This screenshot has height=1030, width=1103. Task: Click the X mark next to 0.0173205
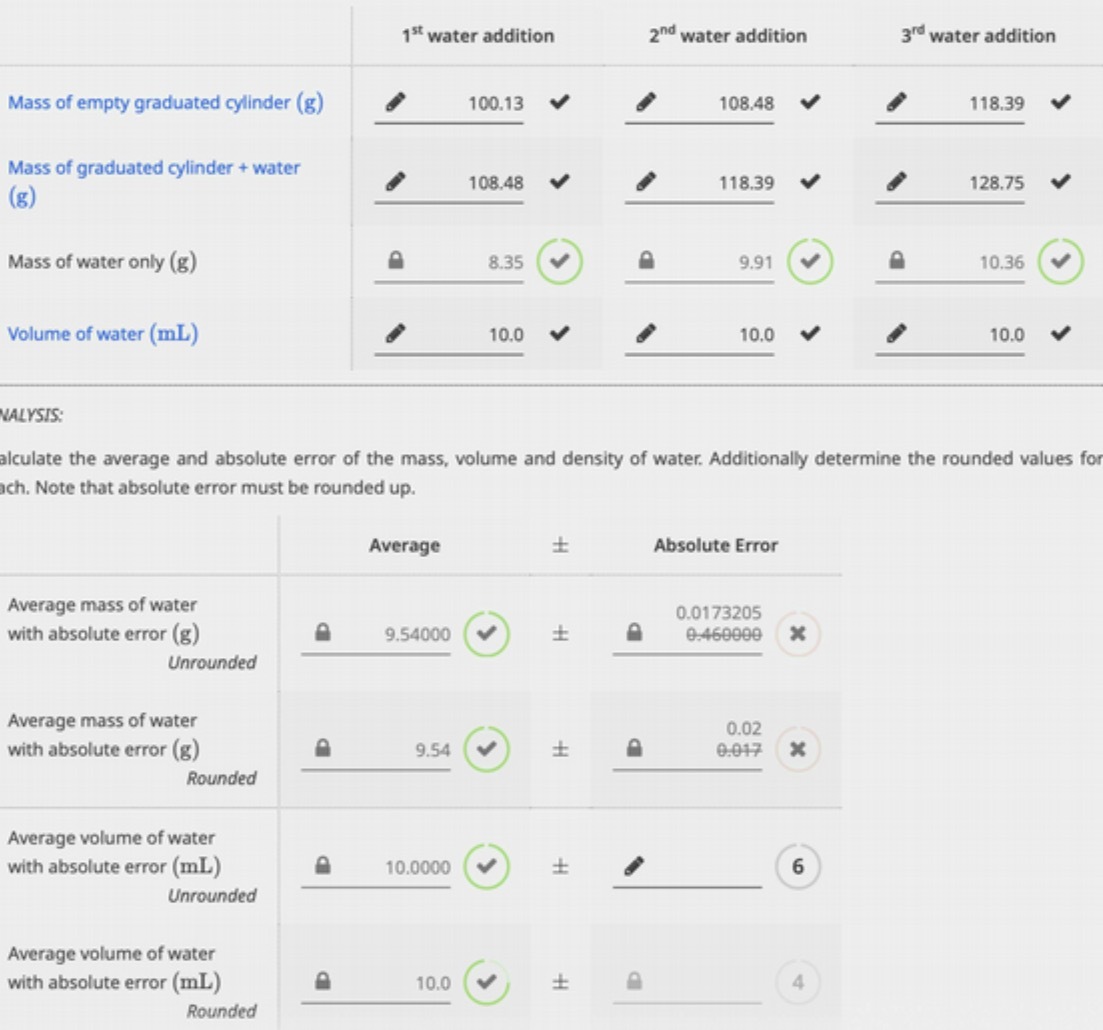pos(798,634)
